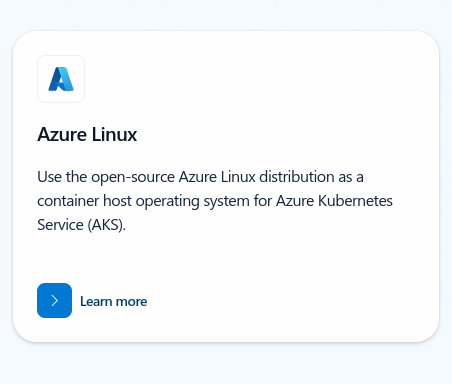Click the right-pointing arrow beside Learn more
This screenshot has width=452, height=384.
point(55,300)
